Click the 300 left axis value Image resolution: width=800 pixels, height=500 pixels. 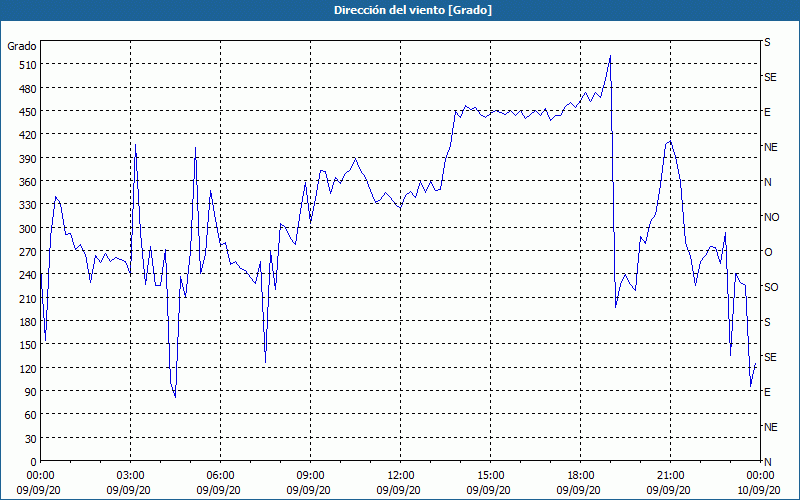28,229
